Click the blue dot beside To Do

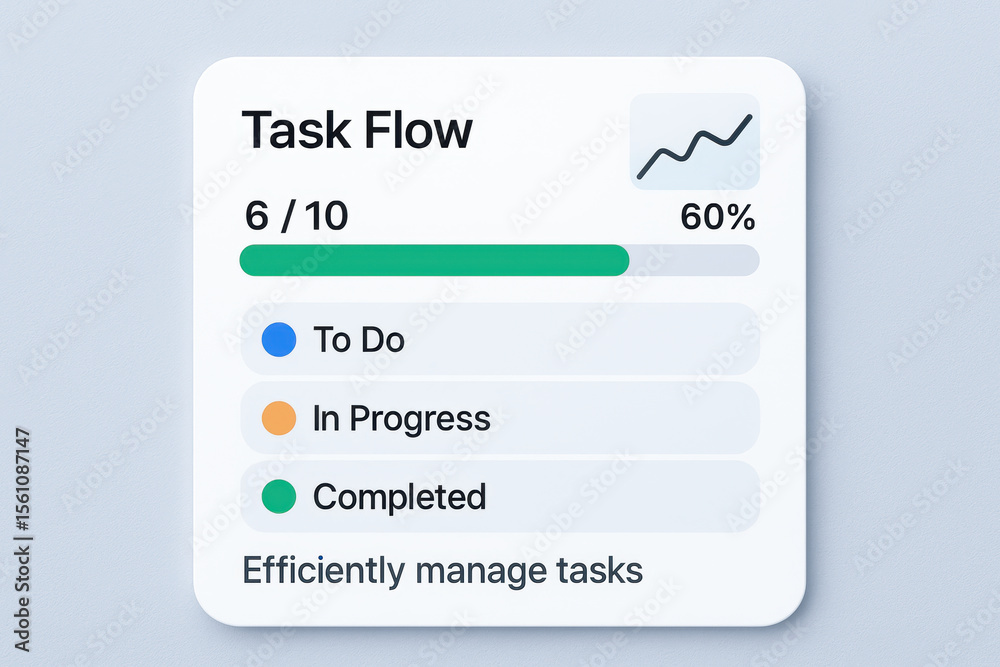279,339
